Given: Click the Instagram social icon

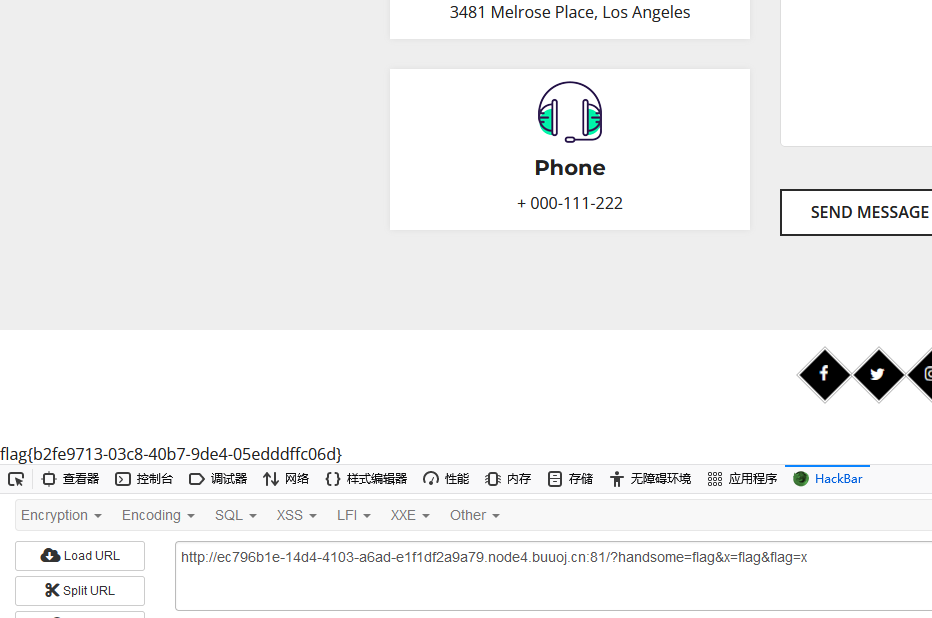Looking at the screenshot, I should 925,374.
